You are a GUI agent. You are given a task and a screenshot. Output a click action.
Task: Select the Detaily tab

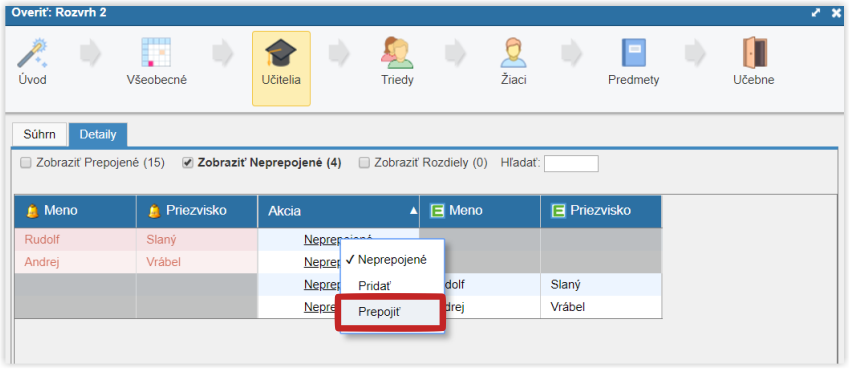click(98, 134)
